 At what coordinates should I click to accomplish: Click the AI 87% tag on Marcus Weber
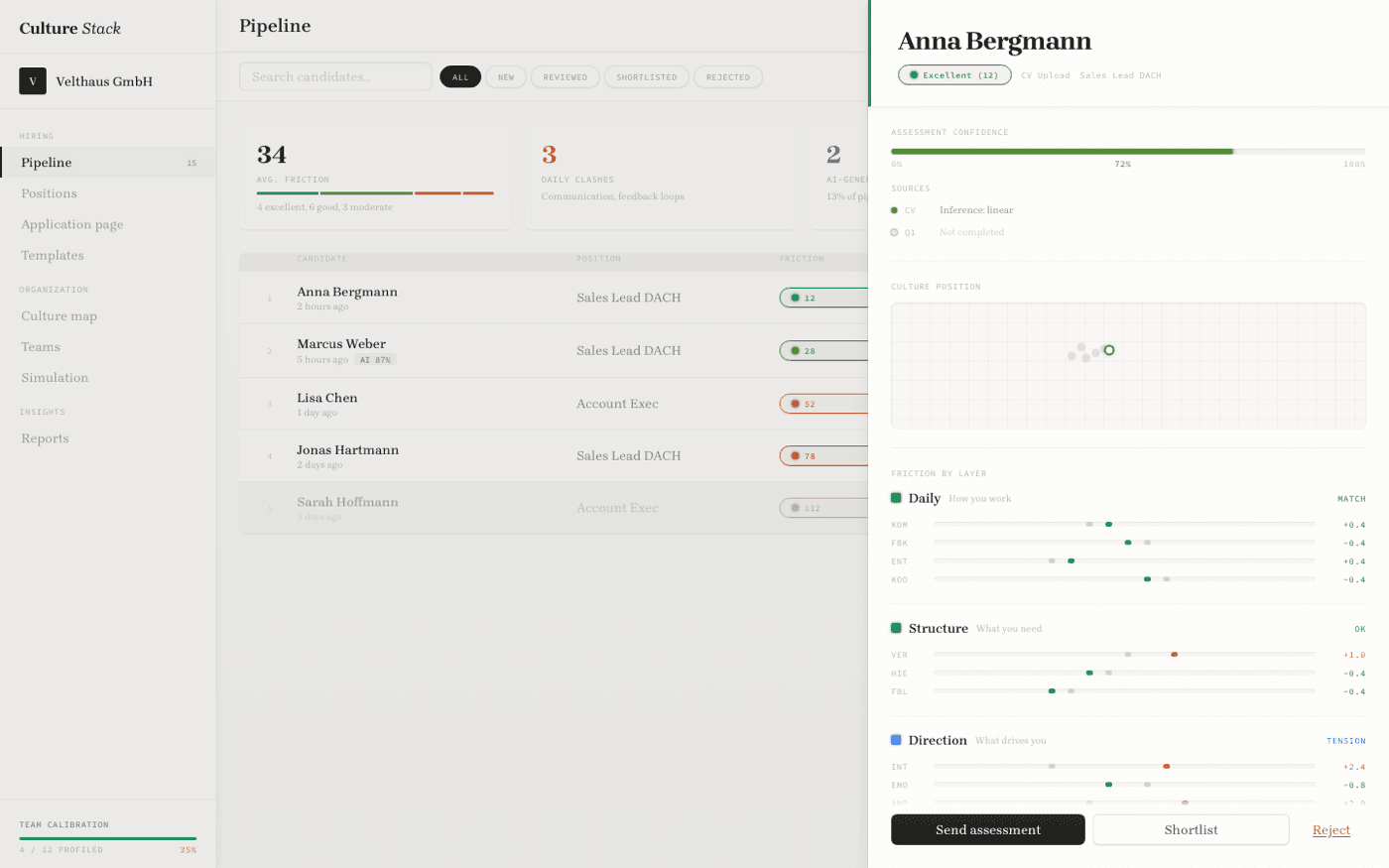click(375, 360)
